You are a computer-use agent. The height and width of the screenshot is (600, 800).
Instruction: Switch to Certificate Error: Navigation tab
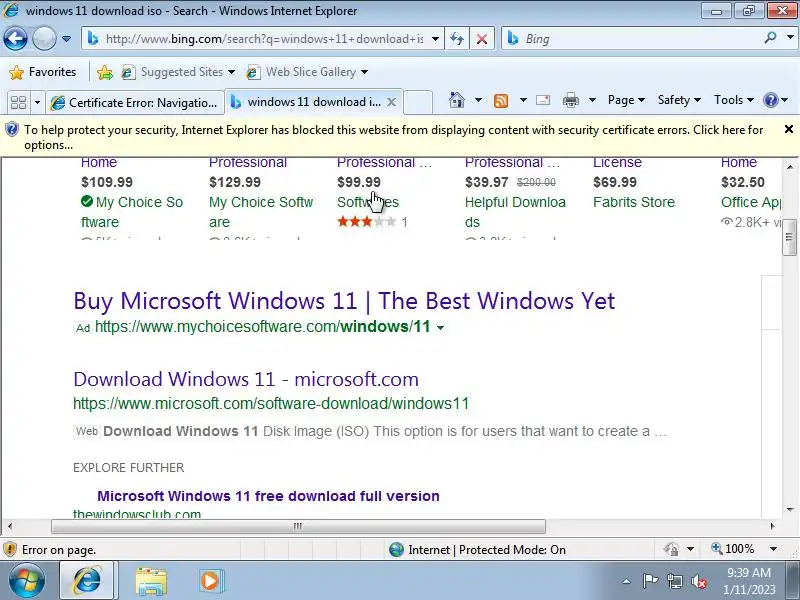(x=135, y=103)
